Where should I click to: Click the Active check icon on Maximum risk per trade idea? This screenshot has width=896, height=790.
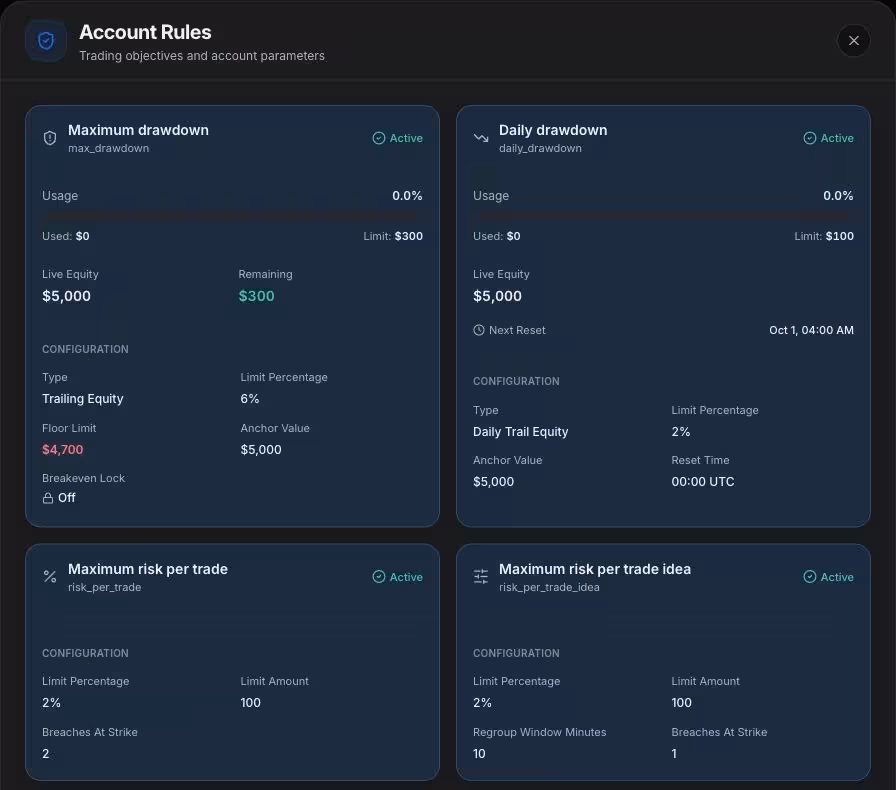tap(809, 577)
